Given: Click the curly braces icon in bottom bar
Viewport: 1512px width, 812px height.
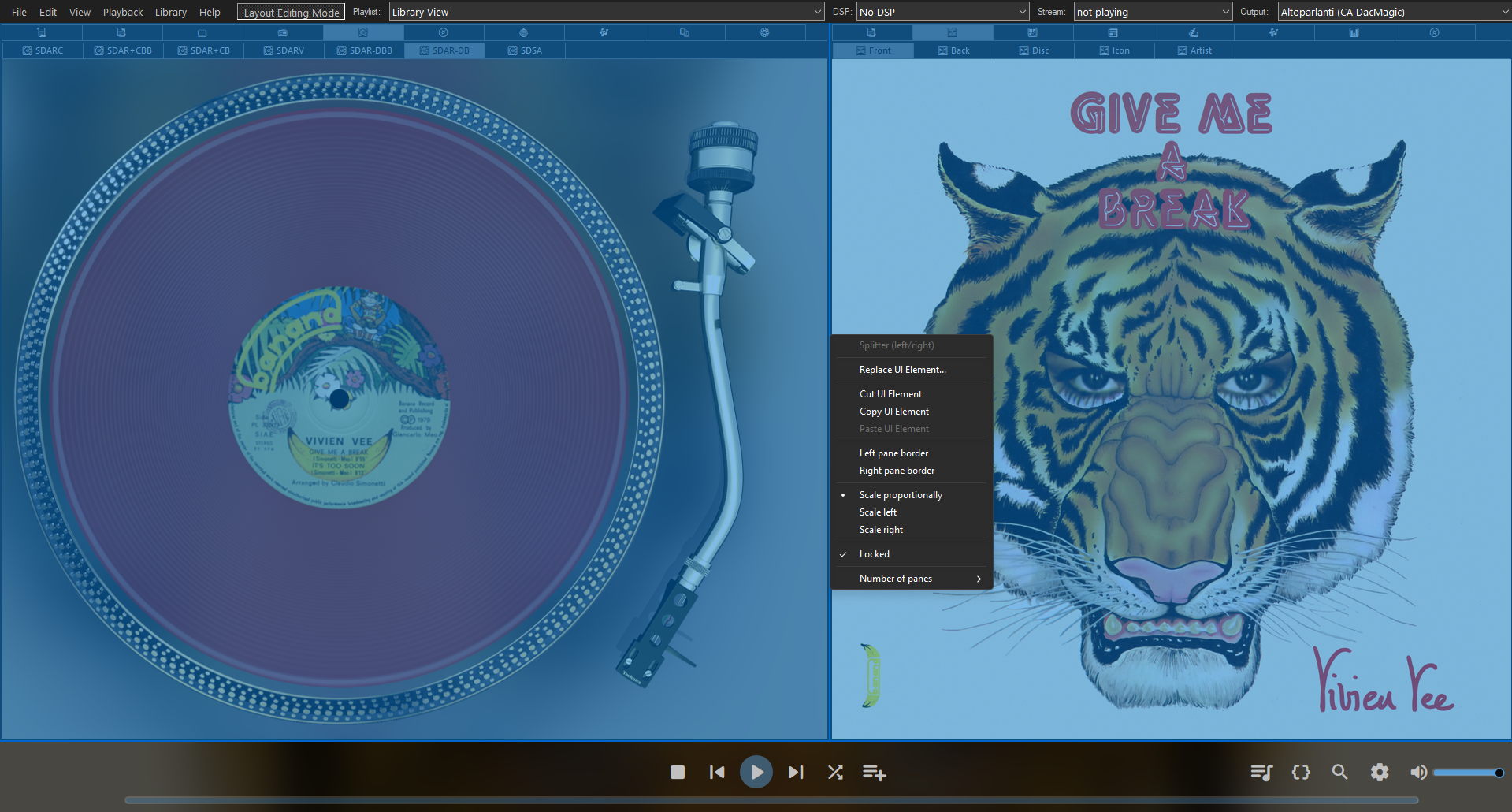Looking at the screenshot, I should click(1301, 773).
